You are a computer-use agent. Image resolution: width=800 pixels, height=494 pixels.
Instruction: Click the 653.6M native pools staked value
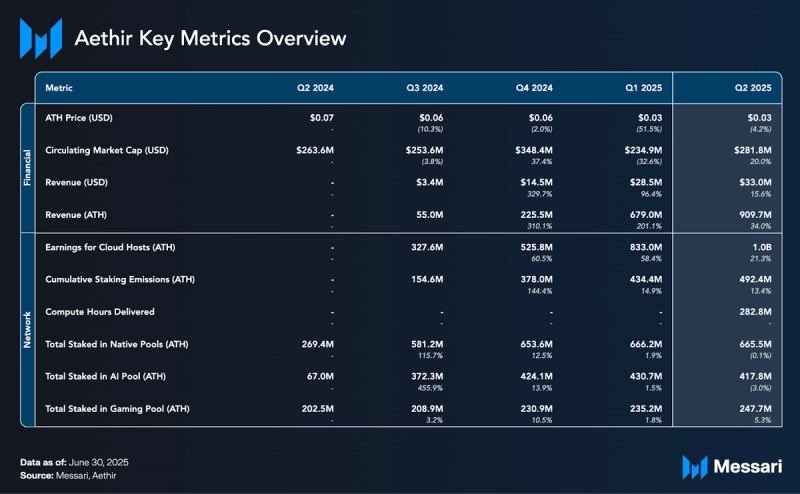pos(537,344)
